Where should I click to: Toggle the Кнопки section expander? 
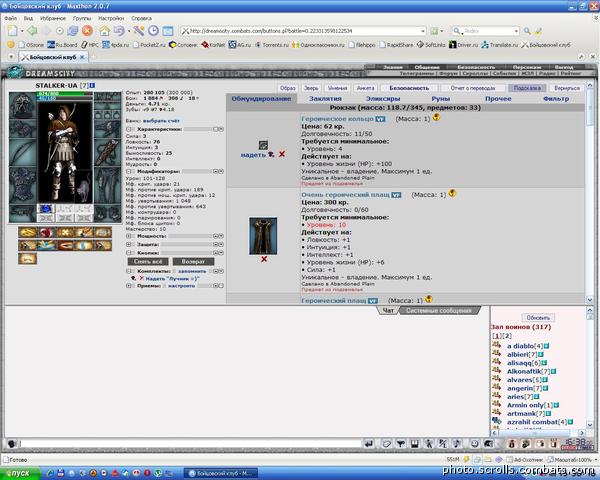[129, 253]
